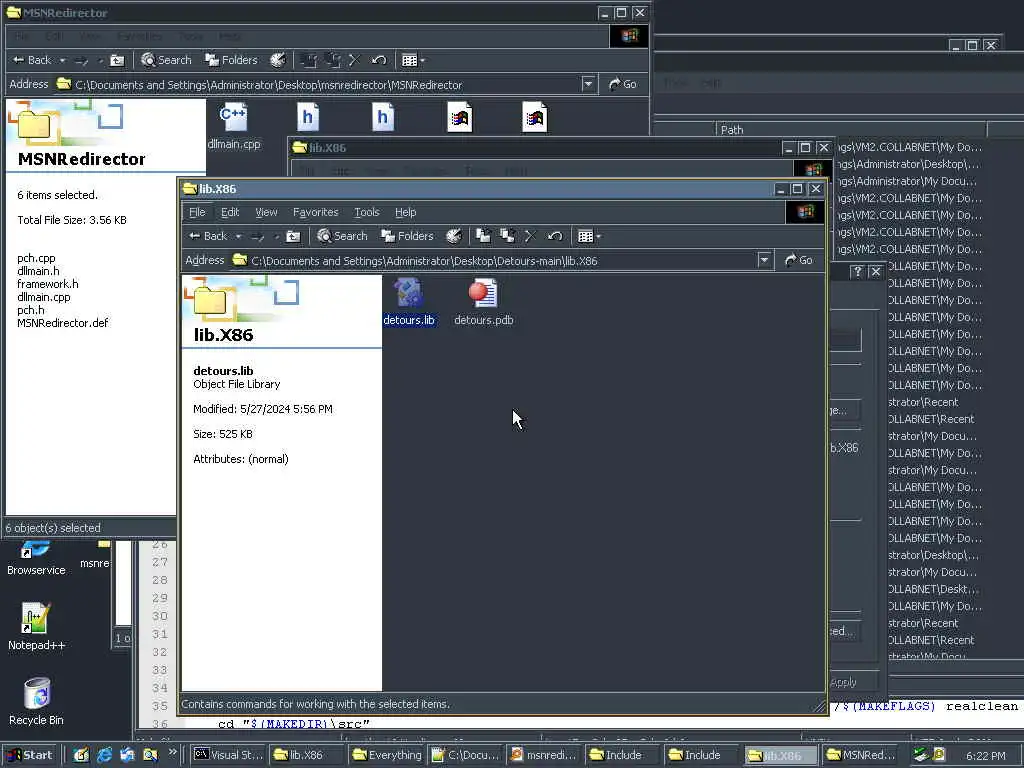Image resolution: width=1024 pixels, height=768 pixels.
Task: Switch to MSNRed... taskbar button
Action: tap(860, 755)
